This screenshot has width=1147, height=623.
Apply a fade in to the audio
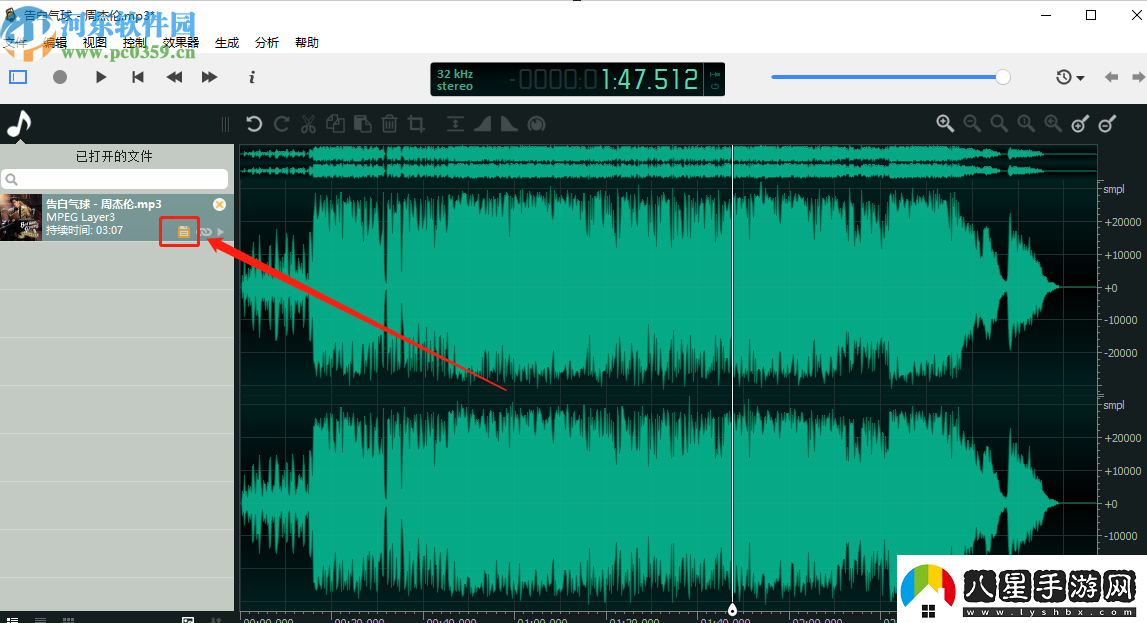[481, 123]
